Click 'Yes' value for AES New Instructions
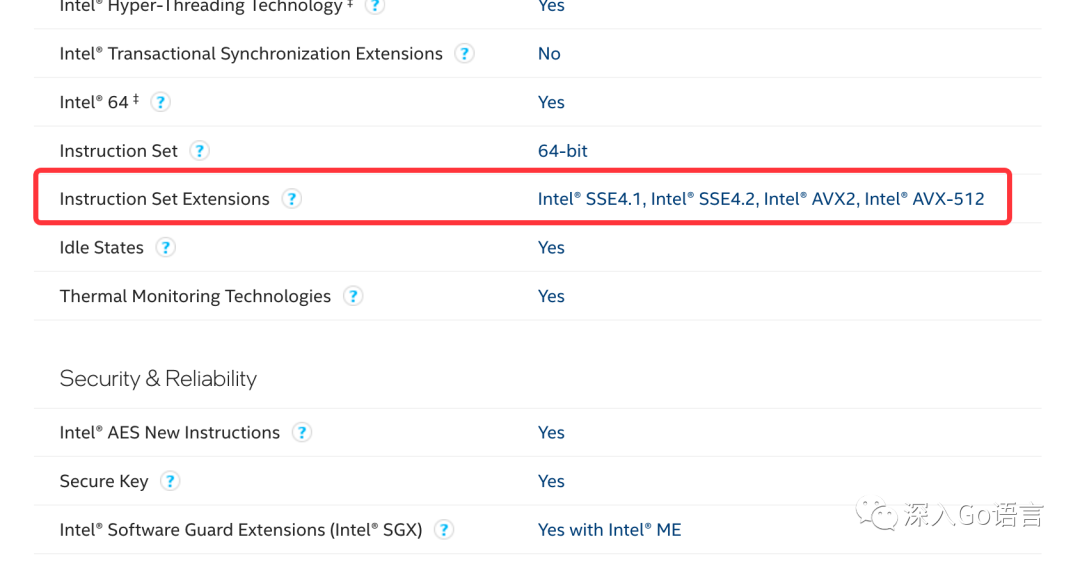This screenshot has height=562, width=1080. click(551, 433)
